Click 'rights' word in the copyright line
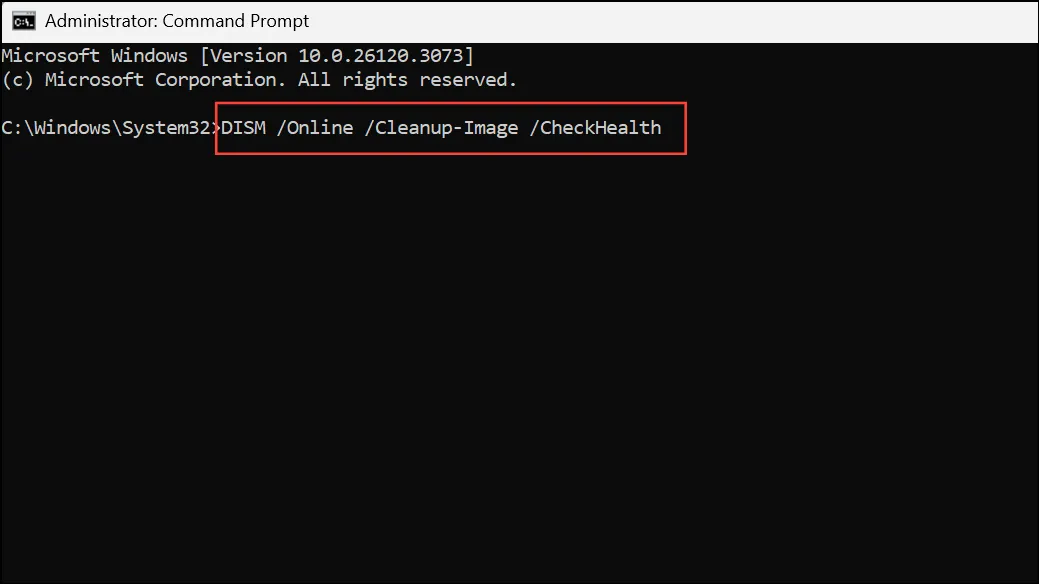Viewport: 1039px width, 584px height. [375, 80]
